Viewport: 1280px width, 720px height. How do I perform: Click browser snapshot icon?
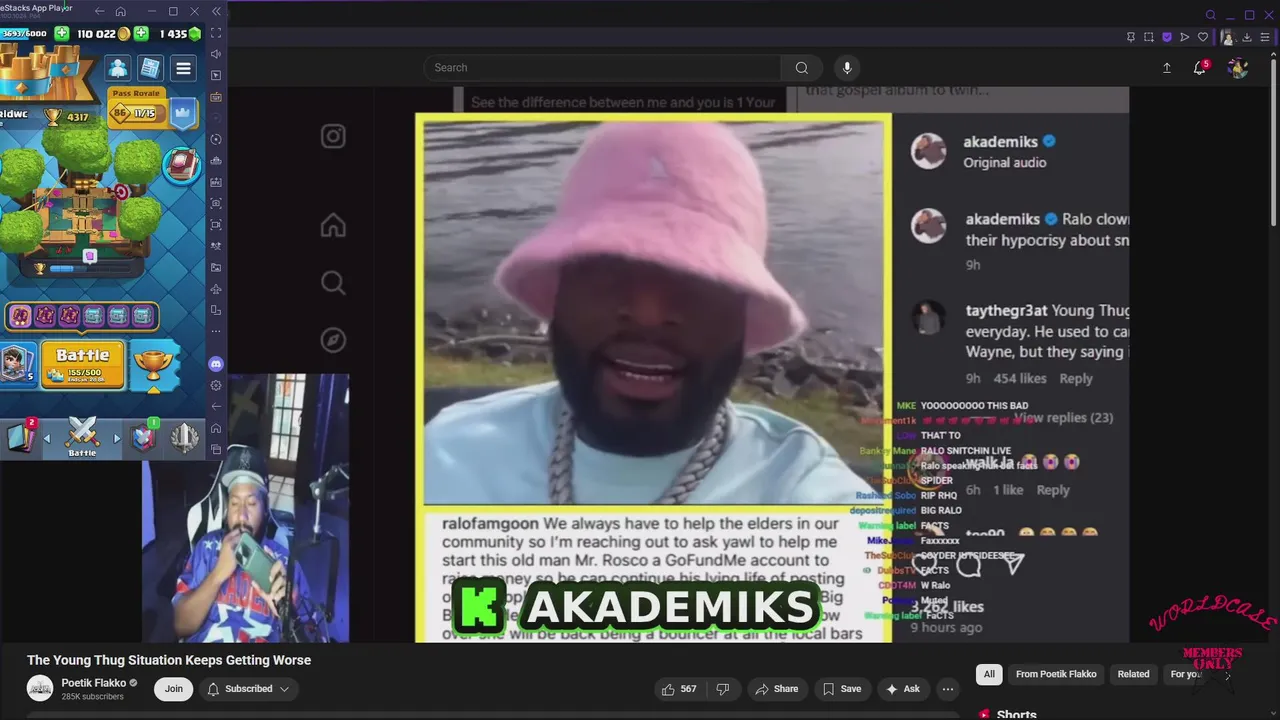click(1149, 37)
